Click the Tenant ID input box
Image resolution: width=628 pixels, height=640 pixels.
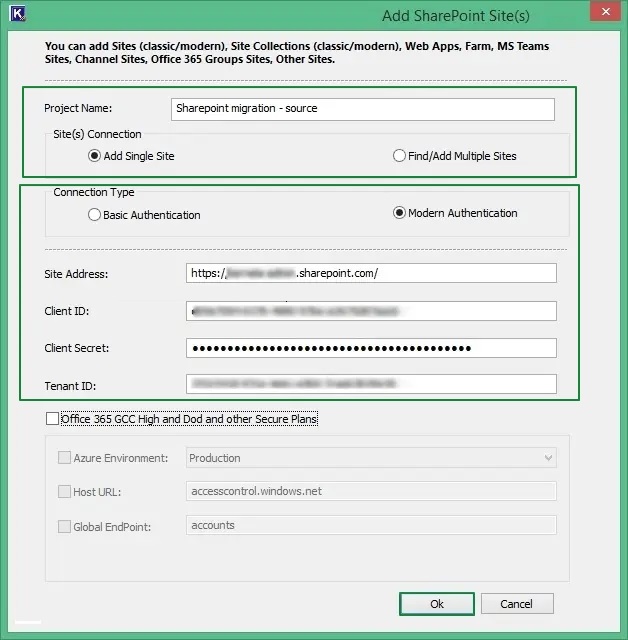(371, 384)
